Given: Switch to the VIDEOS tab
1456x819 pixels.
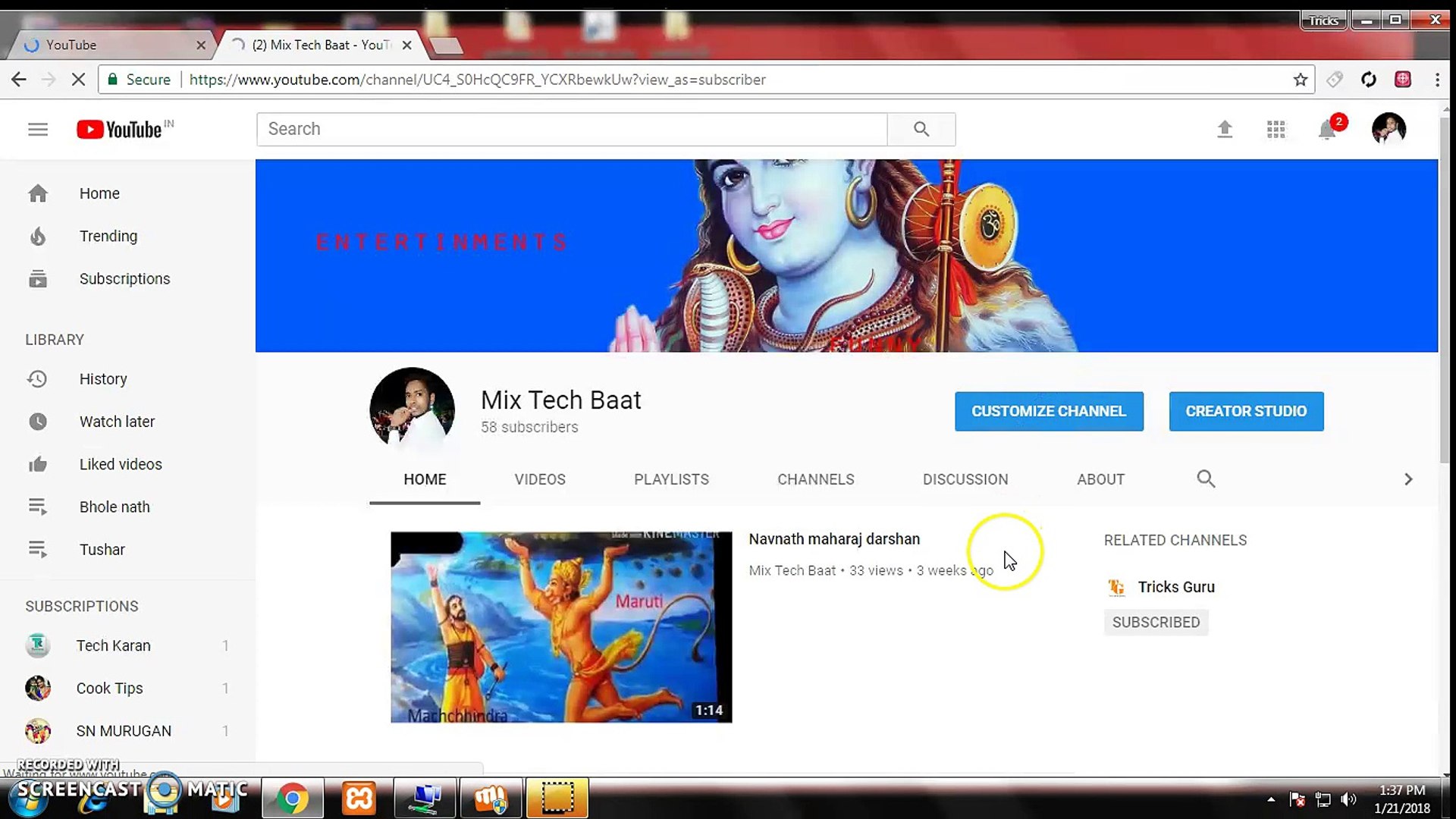Looking at the screenshot, I should tap(539, 479).
